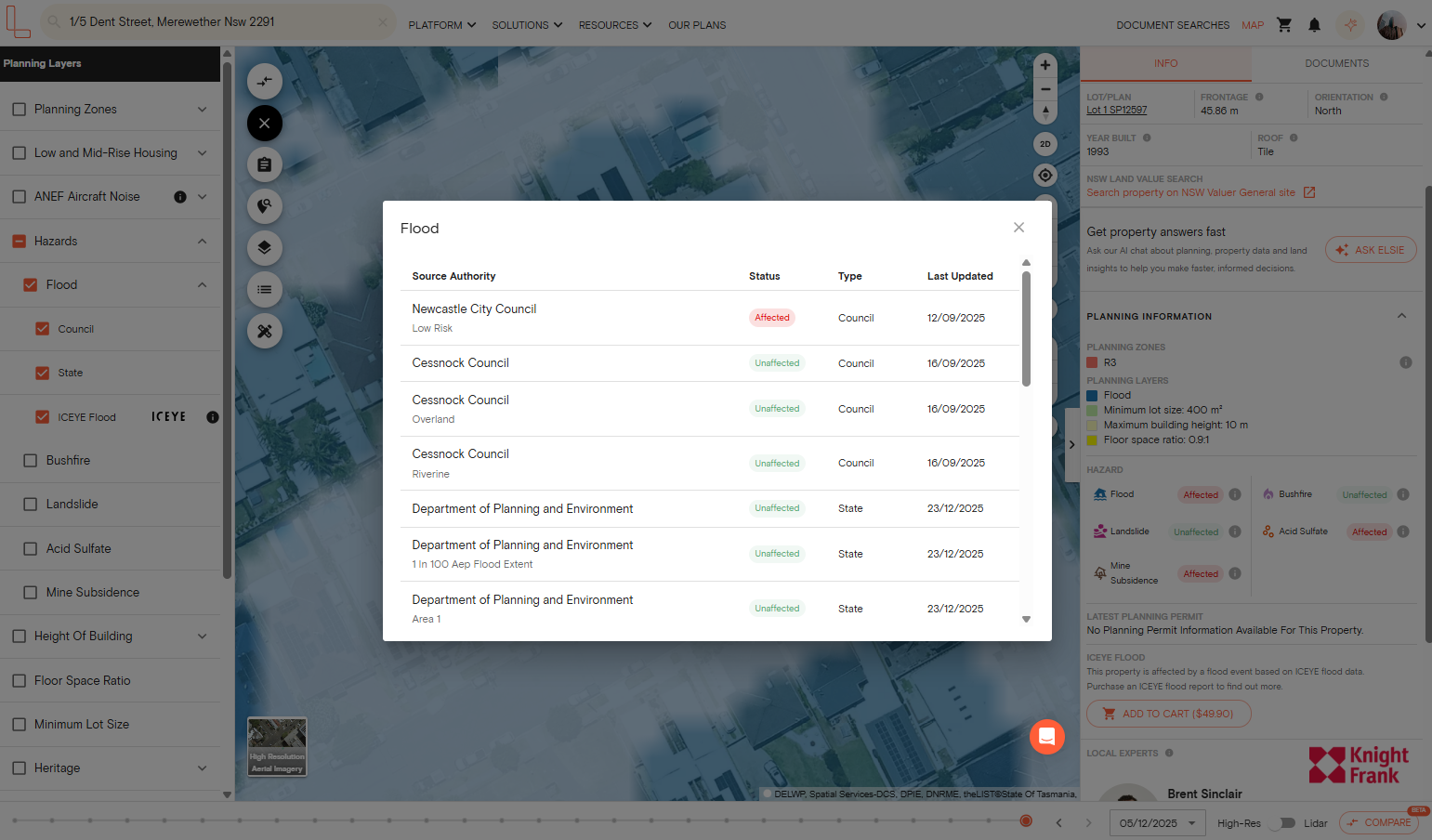The image size is (1432, 840).
Task: Open the user profile avatar
Action: coord(1391,25)
